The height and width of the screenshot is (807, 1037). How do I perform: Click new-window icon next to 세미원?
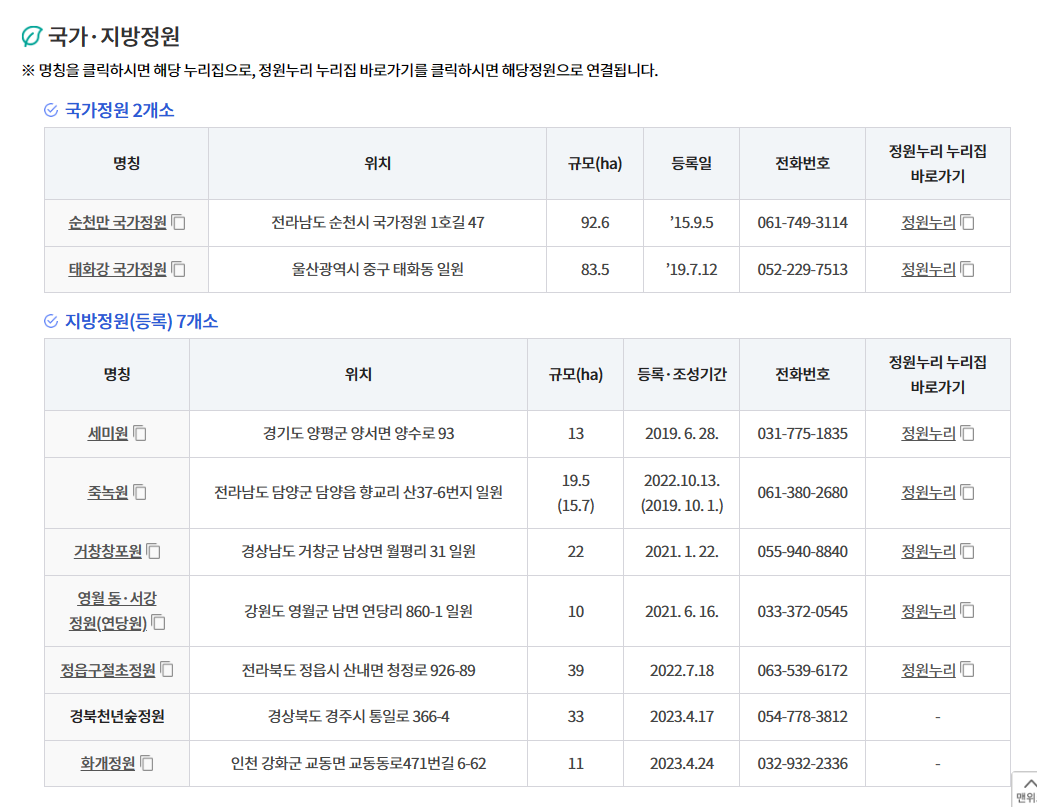141,434
